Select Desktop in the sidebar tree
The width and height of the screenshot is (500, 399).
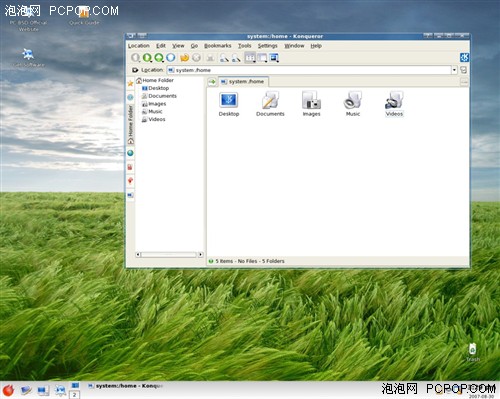click(155, 88)
